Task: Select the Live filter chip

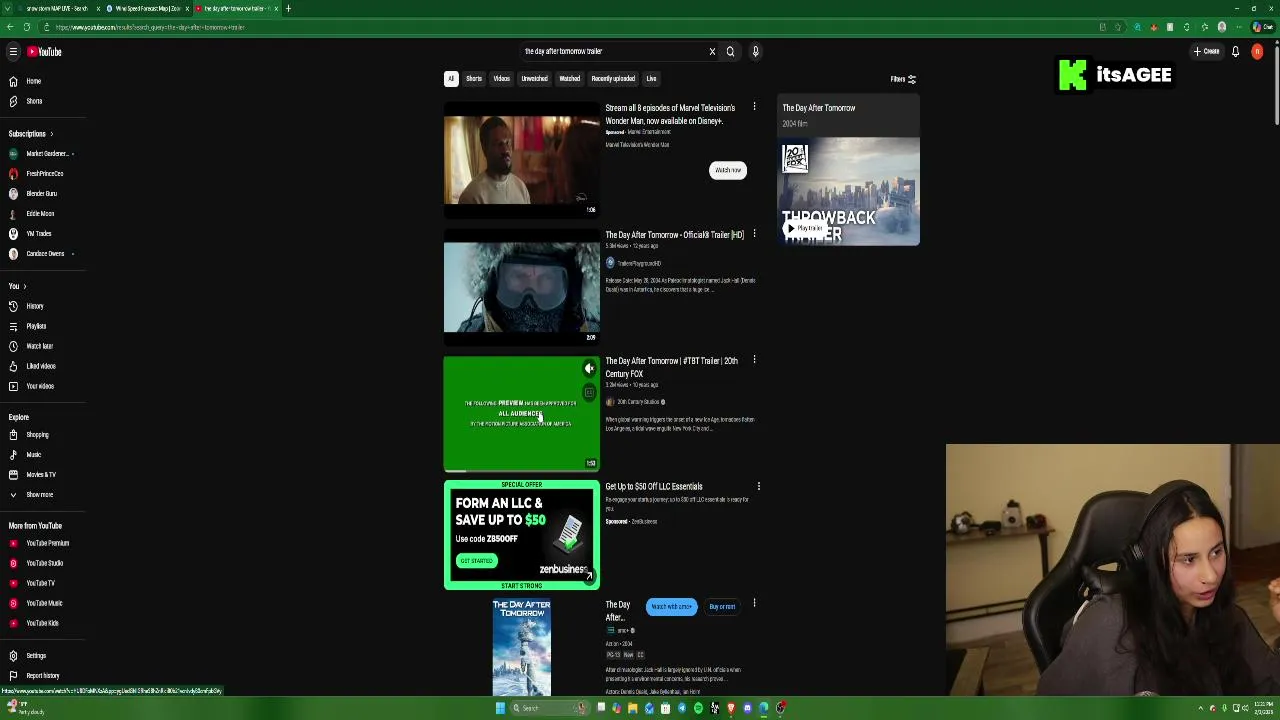Action: pyautogui.click(x=651, y=79)
